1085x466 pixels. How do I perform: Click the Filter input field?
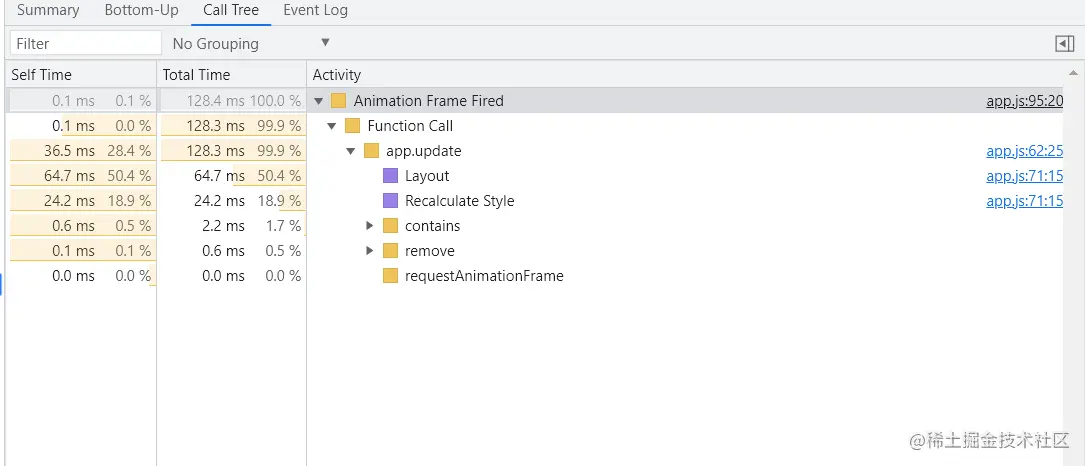tap(85, 43)
